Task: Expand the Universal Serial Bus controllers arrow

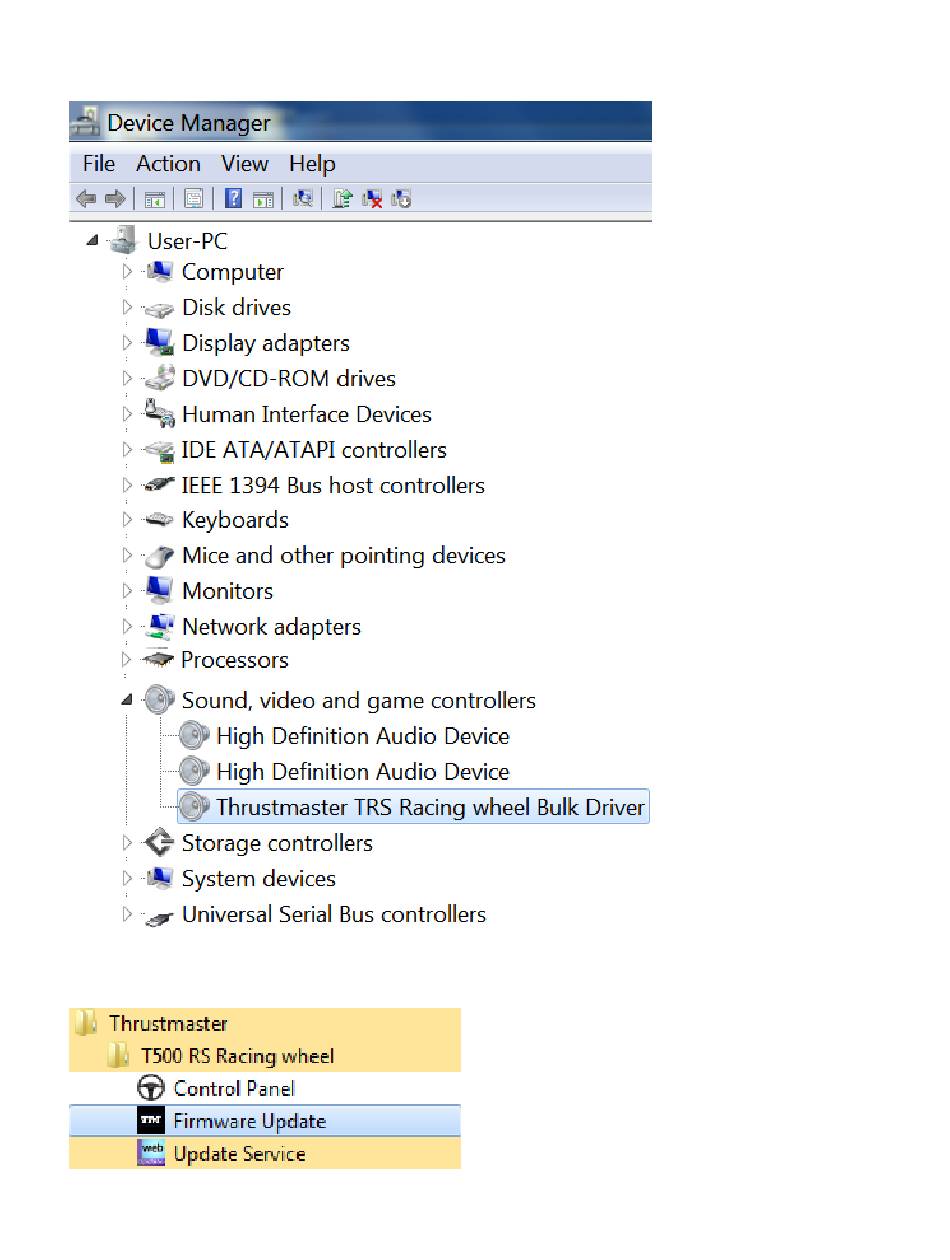Action: 127,914
